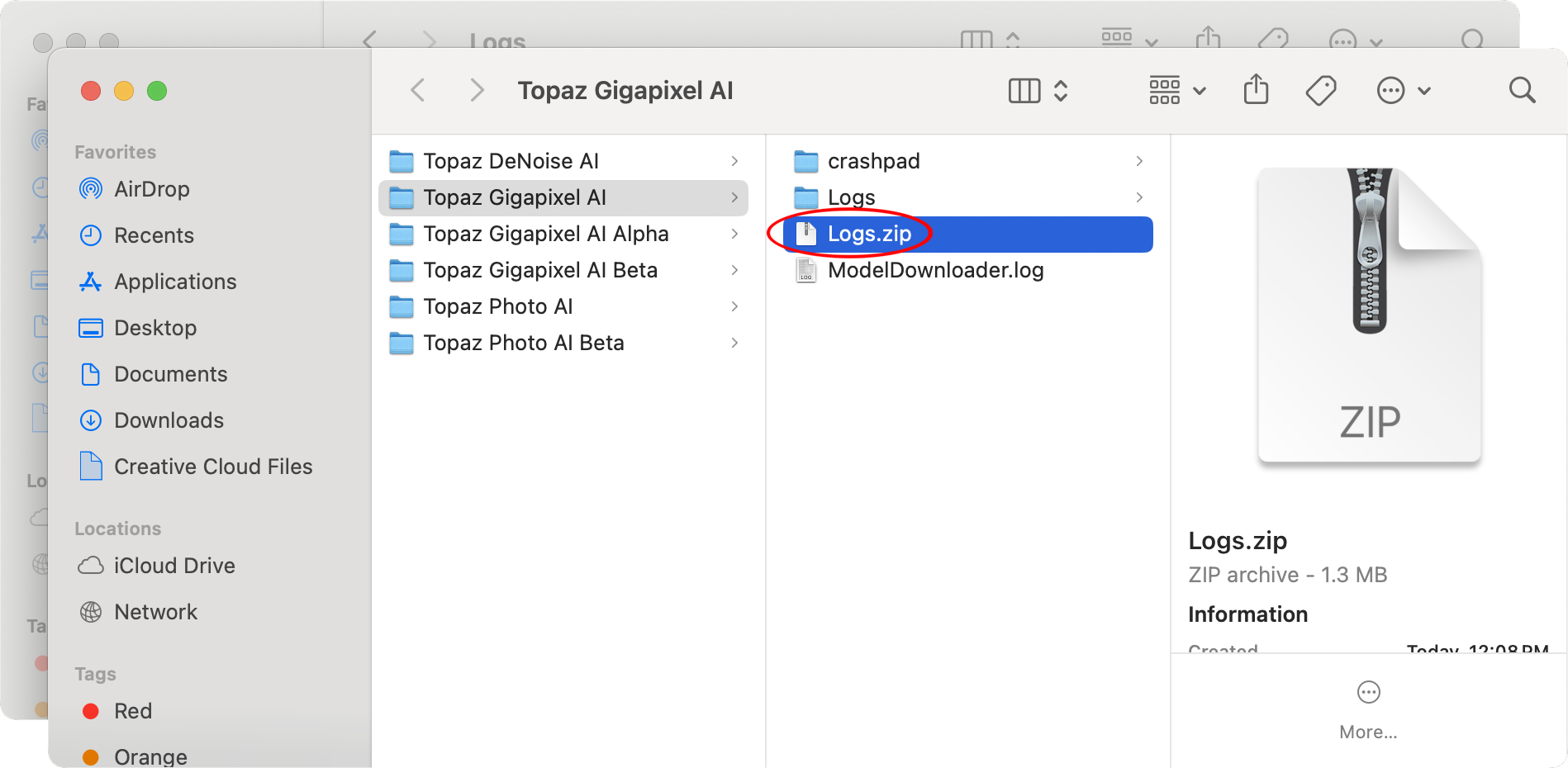Viewport: 1568px width, 768px height.
Task: Expand the Action menu dropdown arrow
Action: 1424,91
